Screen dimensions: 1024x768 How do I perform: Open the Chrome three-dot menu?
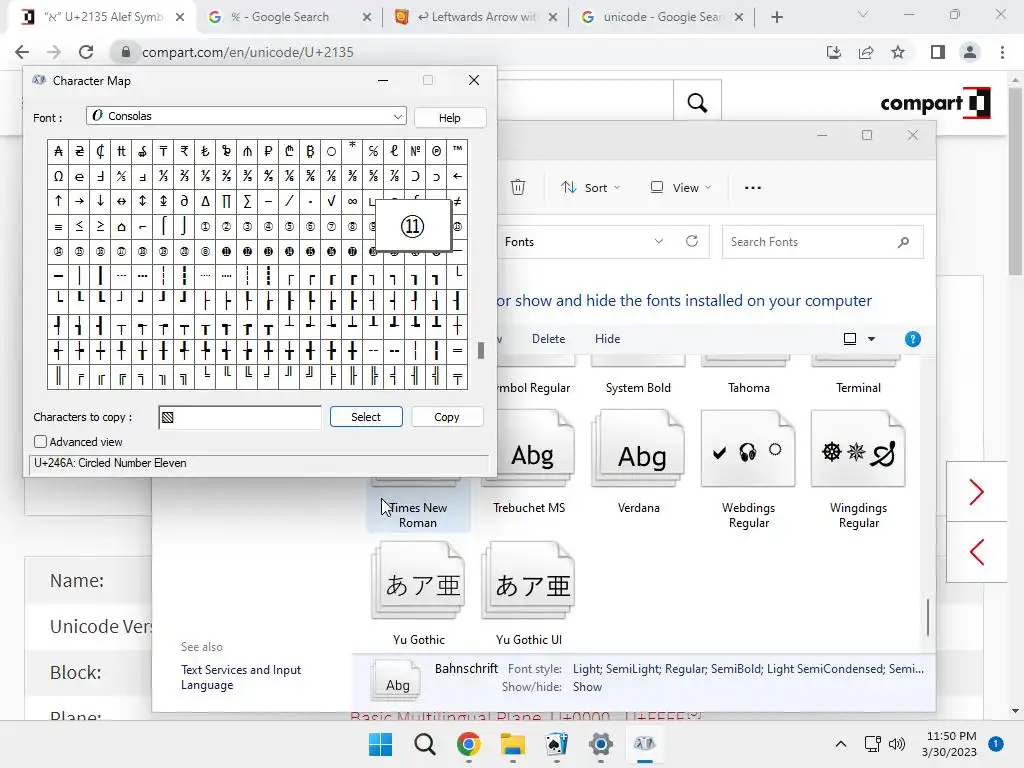pyautogui.click(x=1002, y=52)
